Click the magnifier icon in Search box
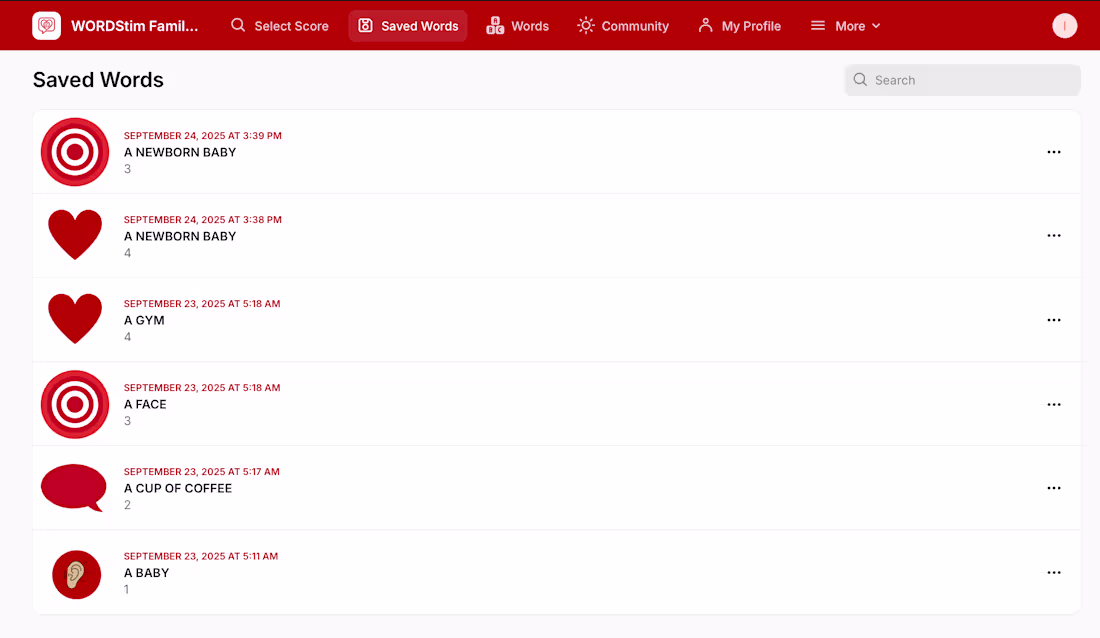1100x638 pixels. [860, 80]
